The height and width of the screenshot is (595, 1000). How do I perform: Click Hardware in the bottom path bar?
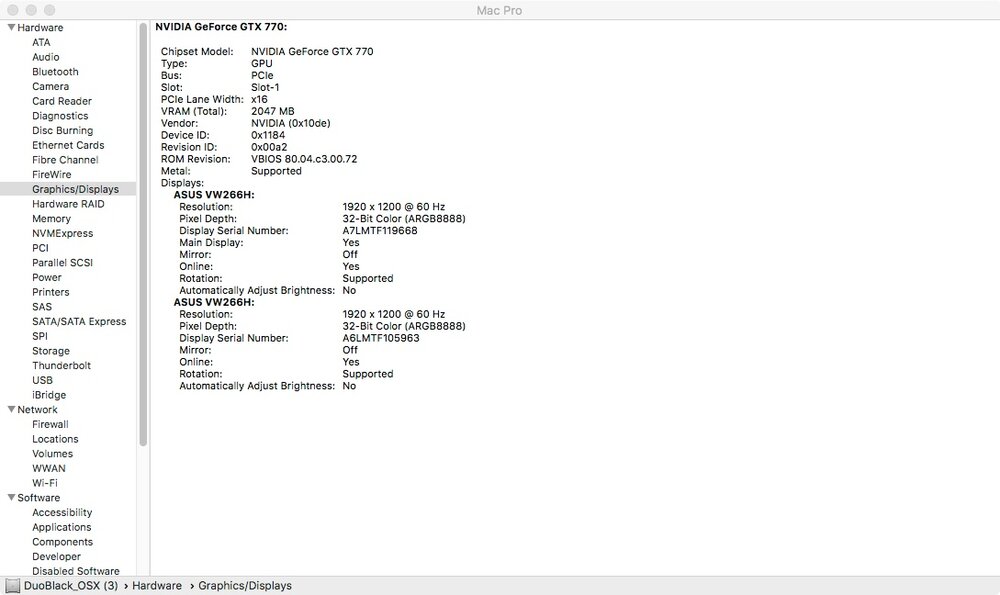pyautogui.click(x=157, y=586)
